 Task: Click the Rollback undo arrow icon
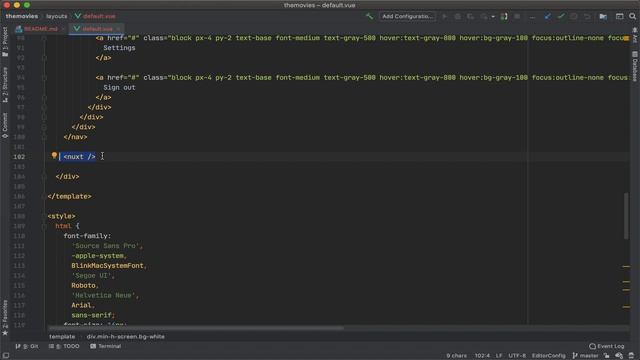tap(587, 16)
